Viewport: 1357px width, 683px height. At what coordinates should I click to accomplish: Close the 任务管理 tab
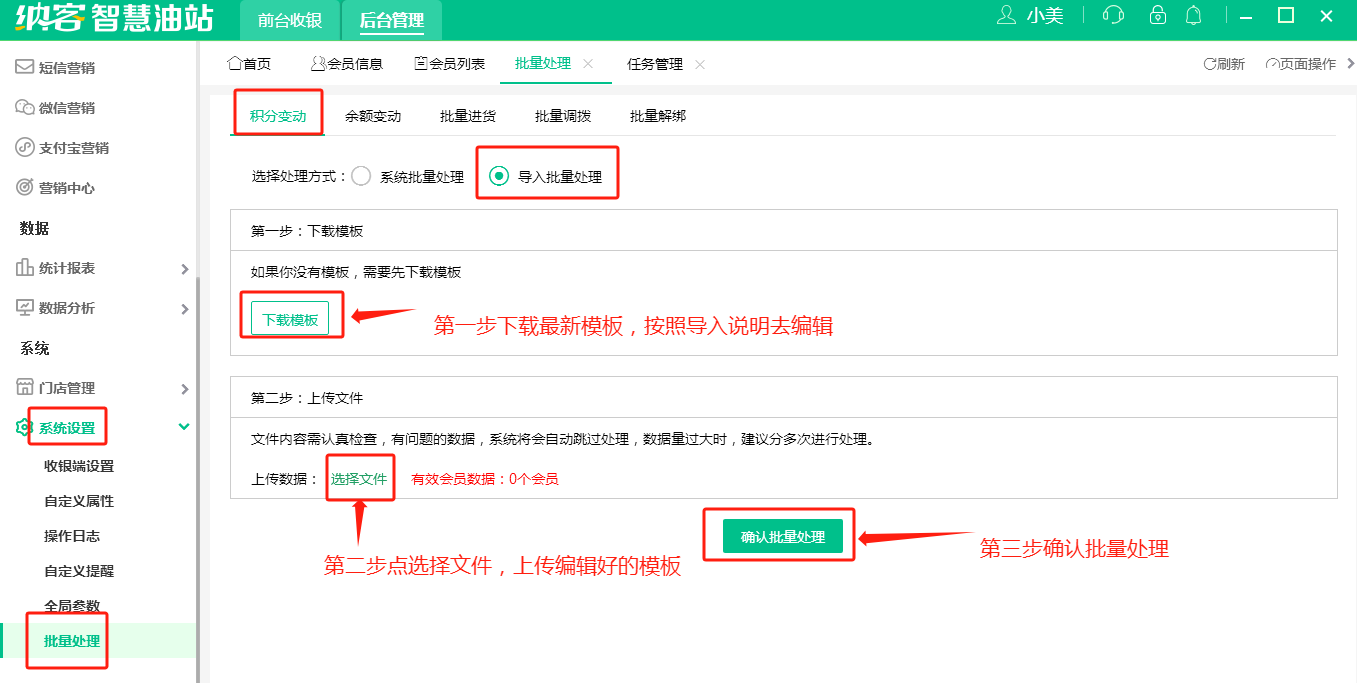tap(700, 64)
